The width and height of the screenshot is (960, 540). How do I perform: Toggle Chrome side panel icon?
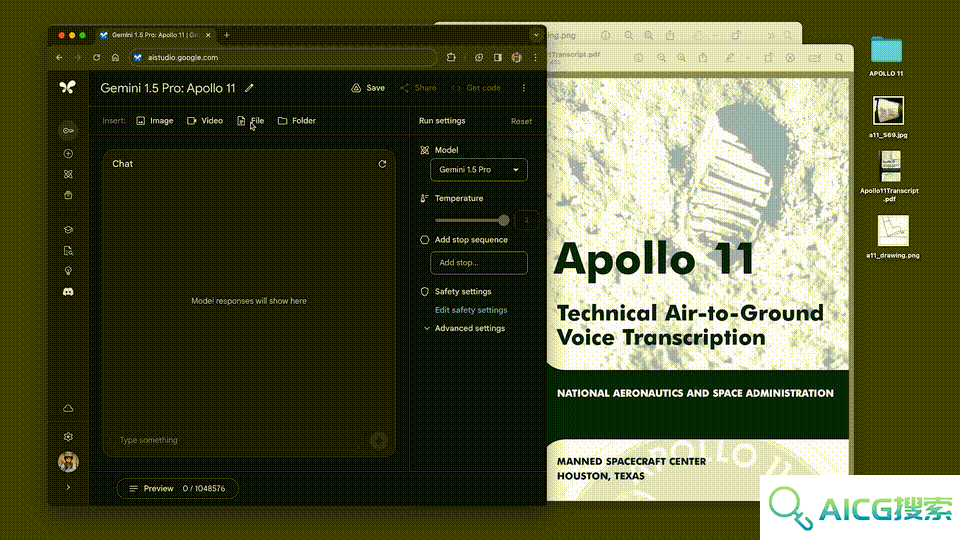(x=498, y=58)
